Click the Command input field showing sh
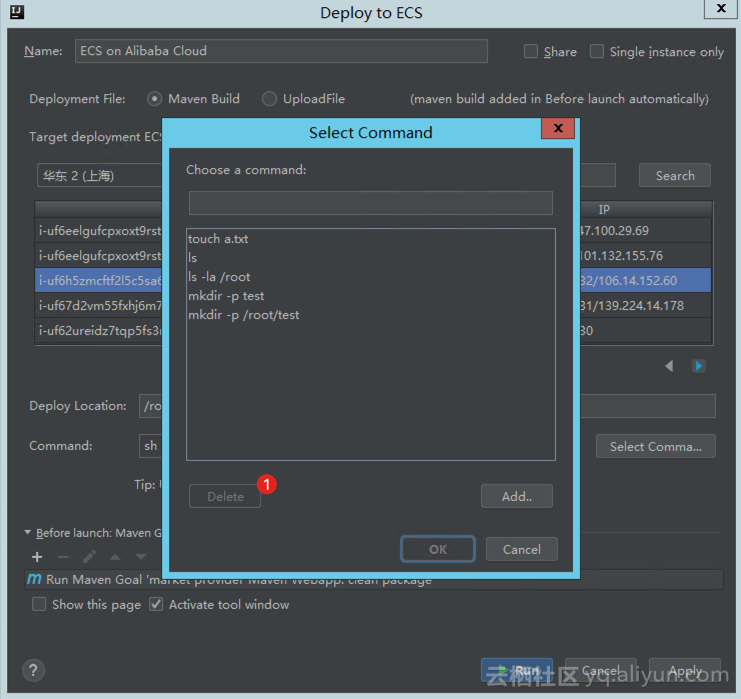Image resolution: width=741 pixels, height=699 pixels. click(x=150, y=446)
